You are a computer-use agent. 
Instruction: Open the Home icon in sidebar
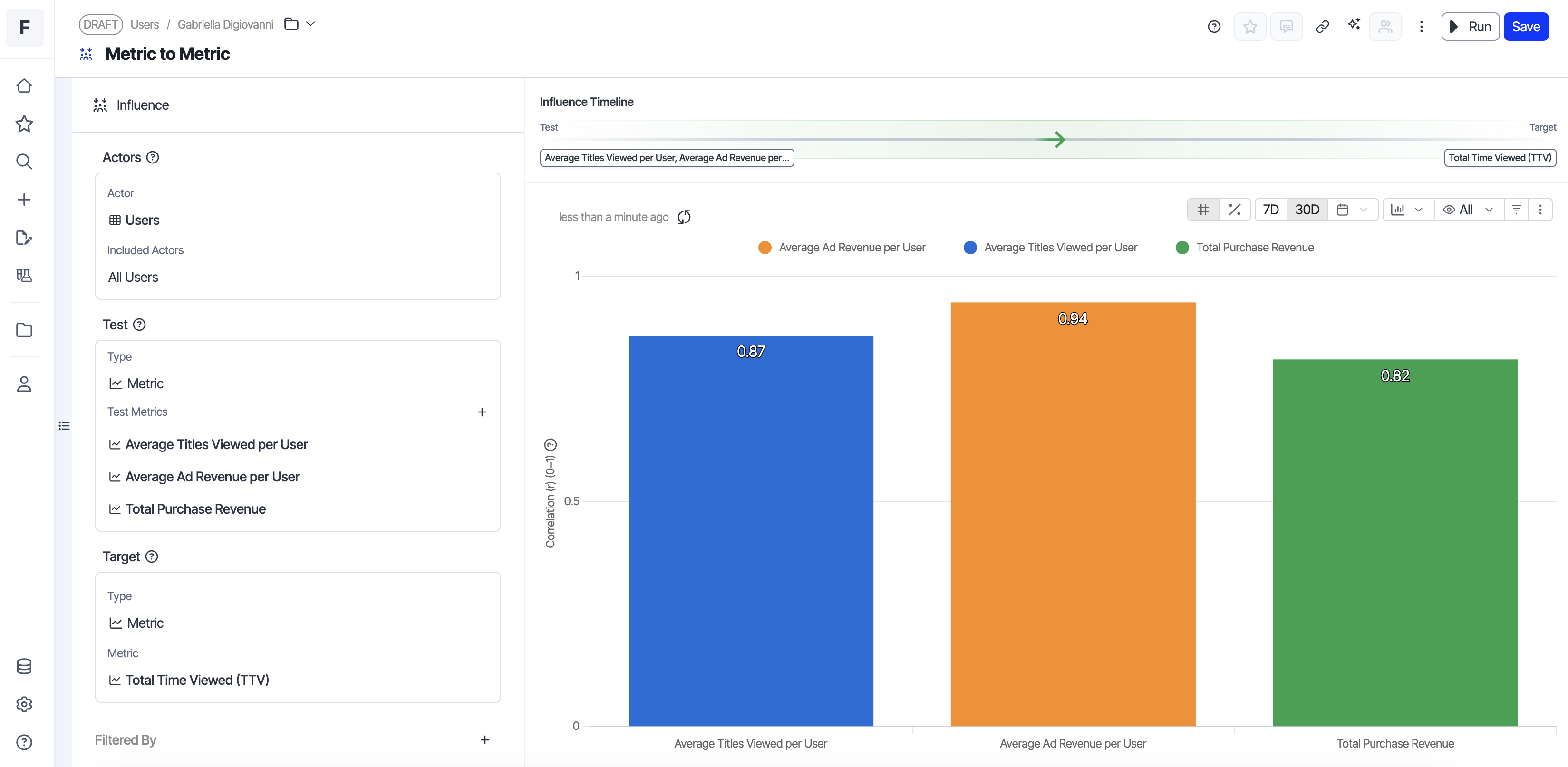24,86
